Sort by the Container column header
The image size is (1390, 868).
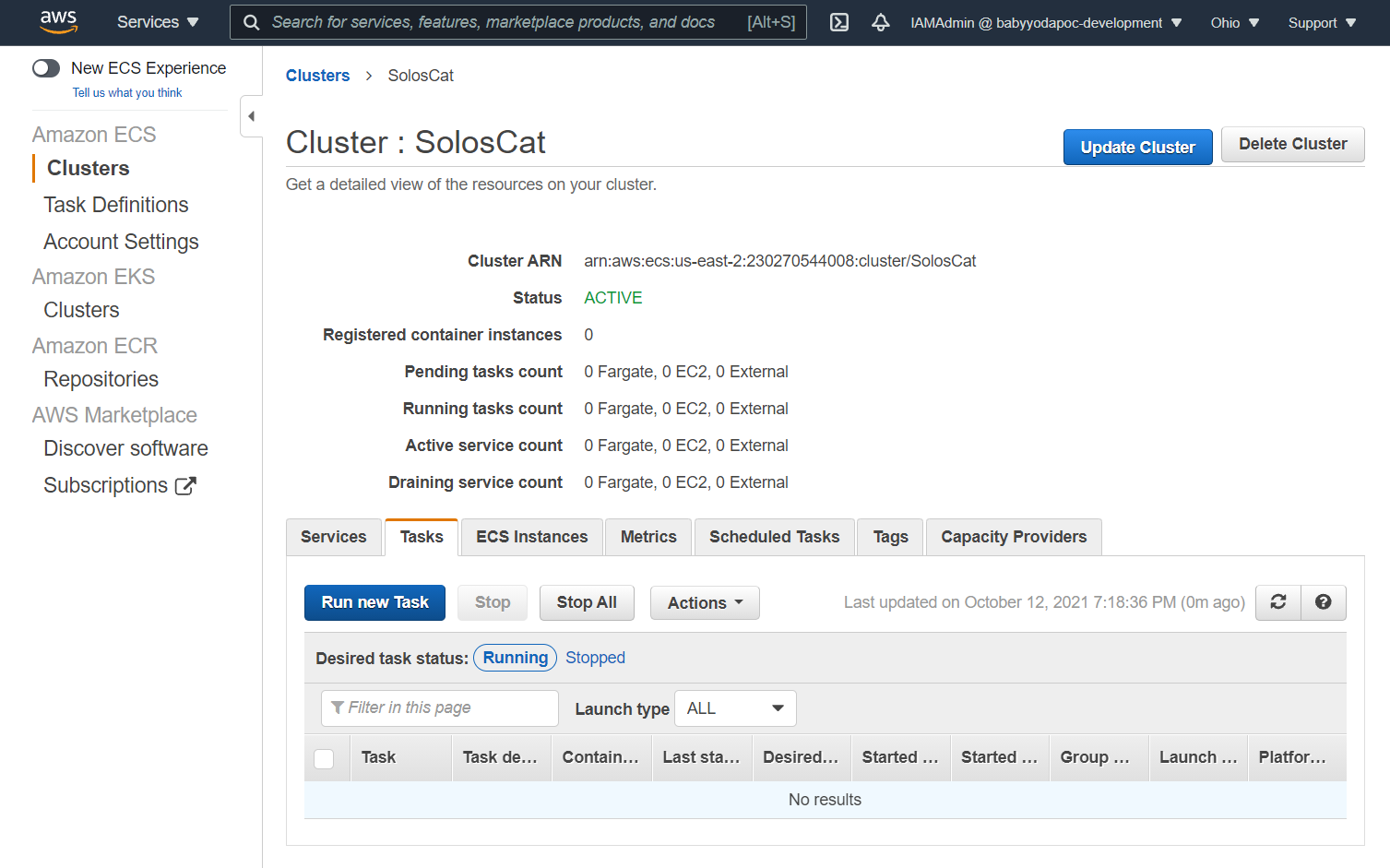click(x=602, y=757)
